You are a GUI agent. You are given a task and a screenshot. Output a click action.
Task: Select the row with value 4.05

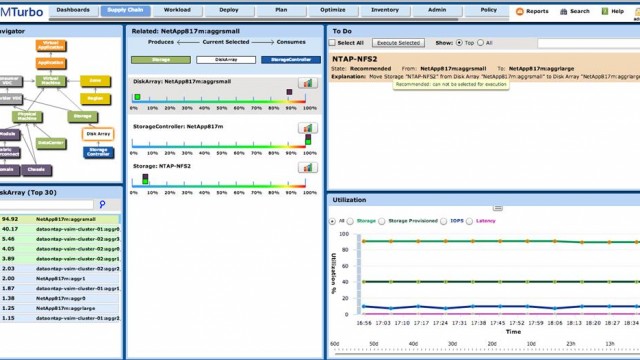(60, 249)
